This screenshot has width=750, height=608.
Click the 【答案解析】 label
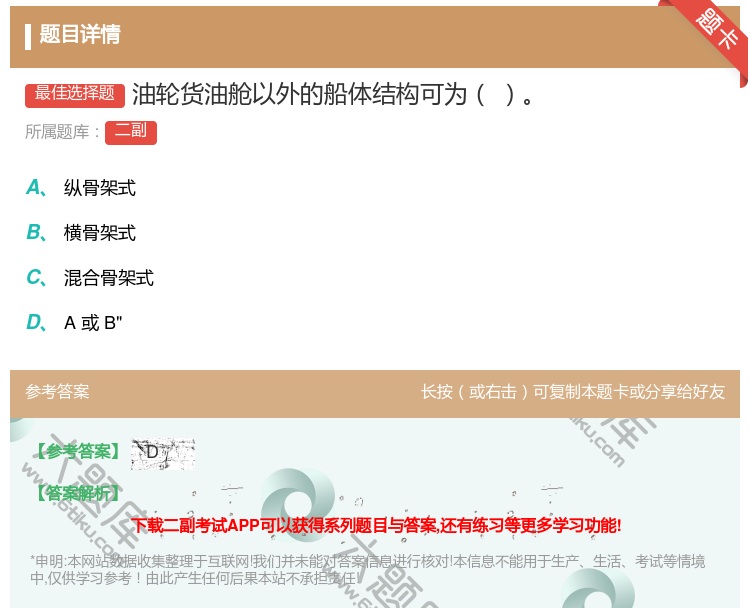coord(77,493)
